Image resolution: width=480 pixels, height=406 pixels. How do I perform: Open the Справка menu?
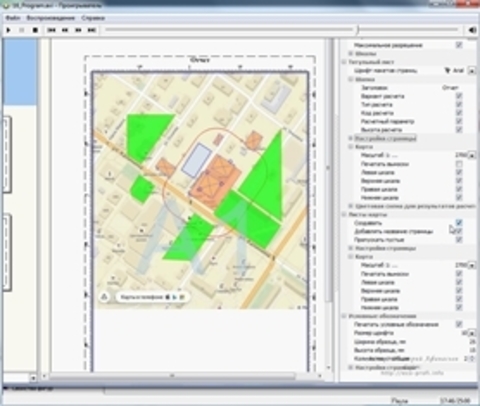click(93, 18)
